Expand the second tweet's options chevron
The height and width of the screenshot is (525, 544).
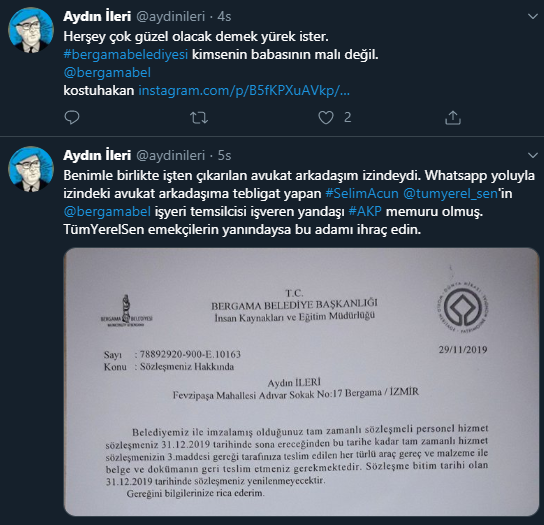533,155
